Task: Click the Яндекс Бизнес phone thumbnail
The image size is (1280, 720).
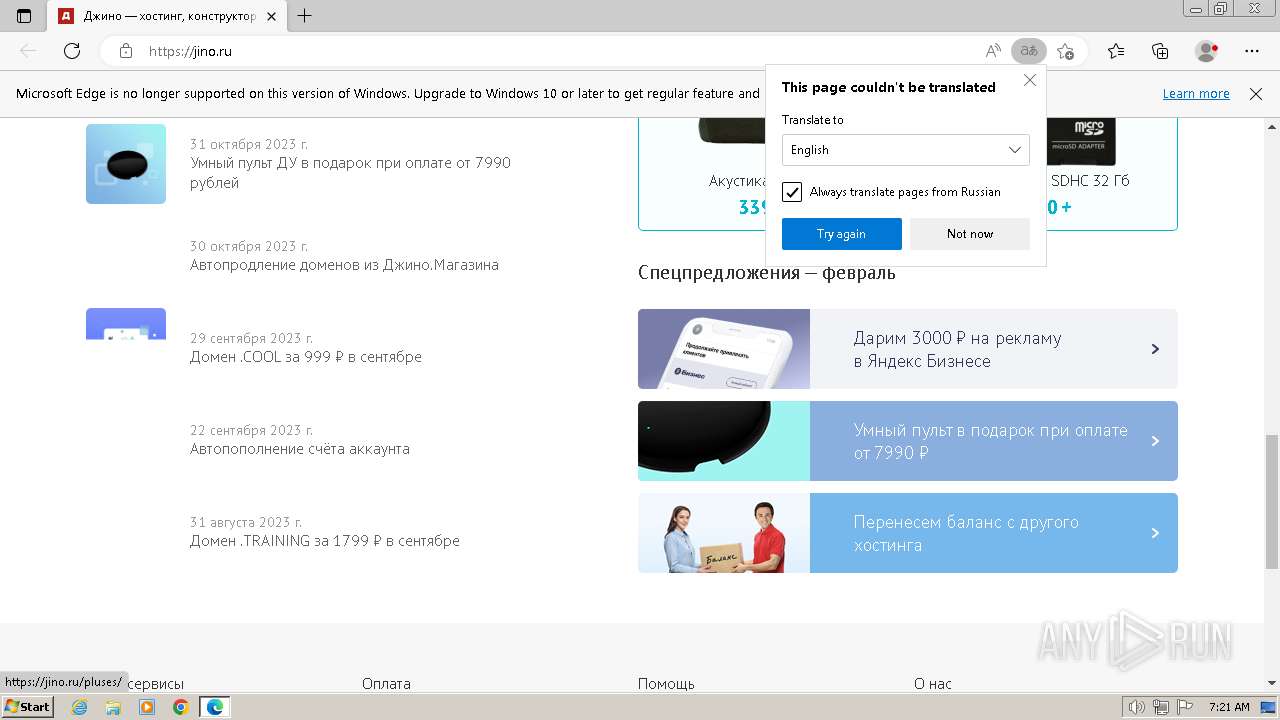Action: (x=724, y=349)
